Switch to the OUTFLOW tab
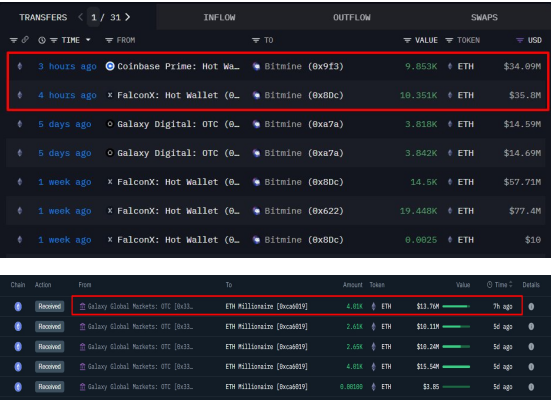This screenshot has width=551, height=402. [x=352, y=17]
